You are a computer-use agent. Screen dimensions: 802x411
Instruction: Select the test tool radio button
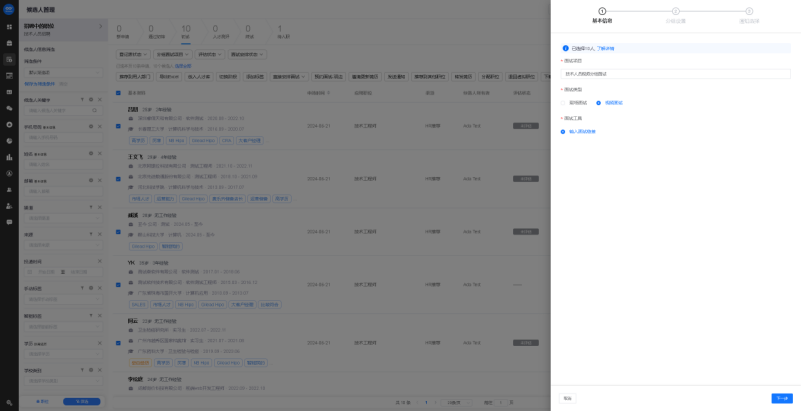click(563, 131)
